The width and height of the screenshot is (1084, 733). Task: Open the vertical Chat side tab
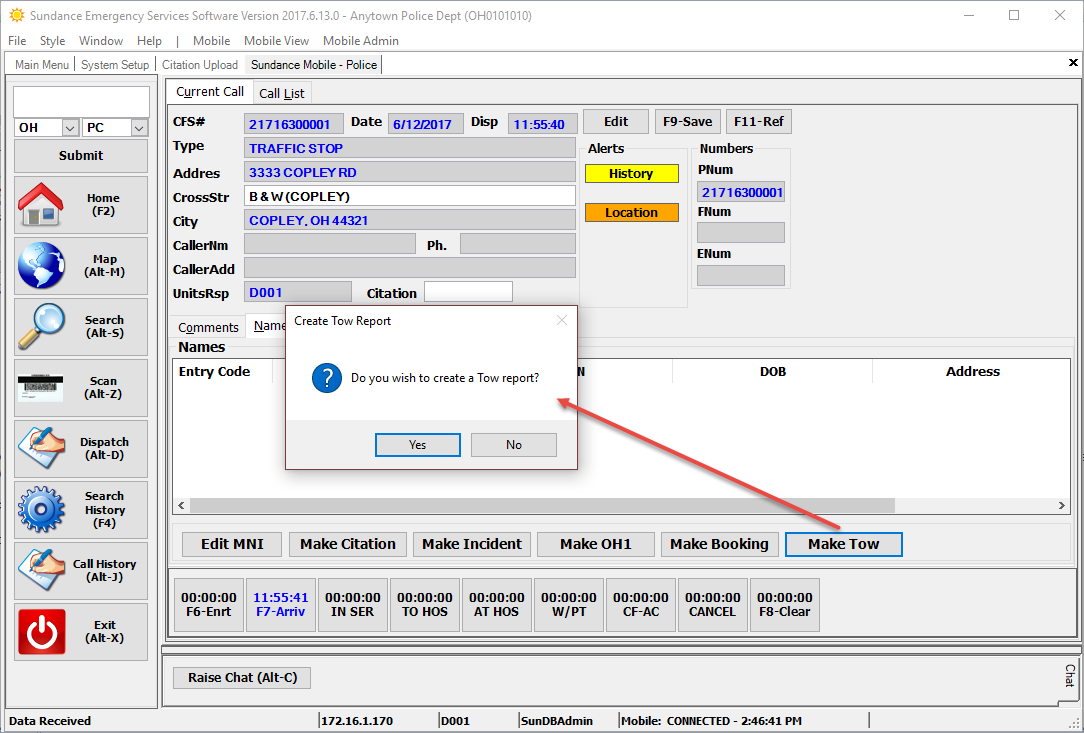pyautogui.click(x=1069, y=676)
